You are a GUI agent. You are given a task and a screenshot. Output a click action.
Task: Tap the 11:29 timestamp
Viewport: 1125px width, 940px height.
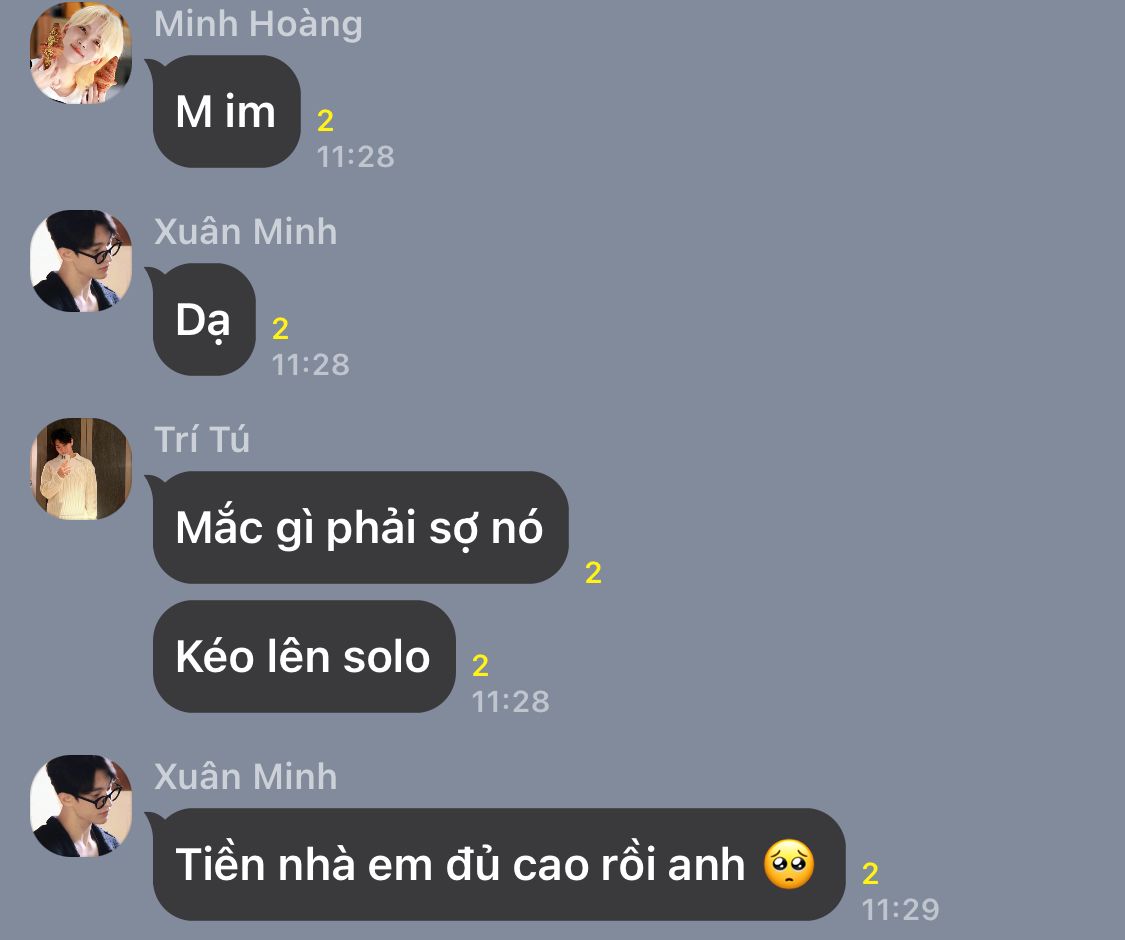(900, 910)
